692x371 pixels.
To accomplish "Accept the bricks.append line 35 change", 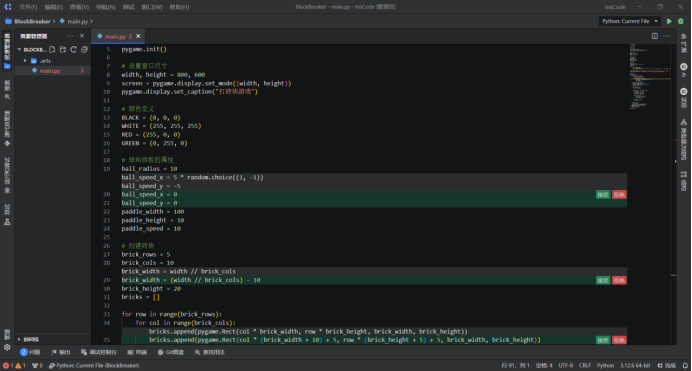I will 603,340.
